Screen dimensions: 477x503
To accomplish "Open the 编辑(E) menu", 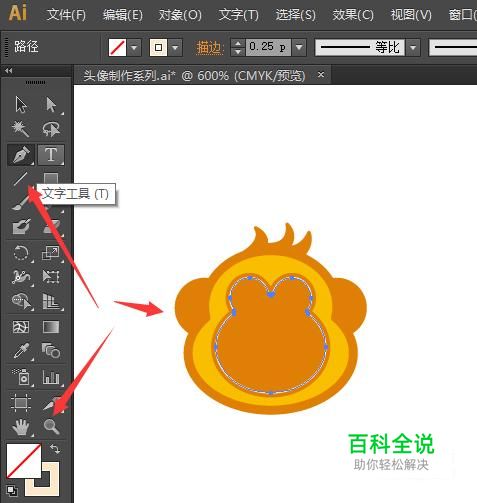I will tap(123, 15).
